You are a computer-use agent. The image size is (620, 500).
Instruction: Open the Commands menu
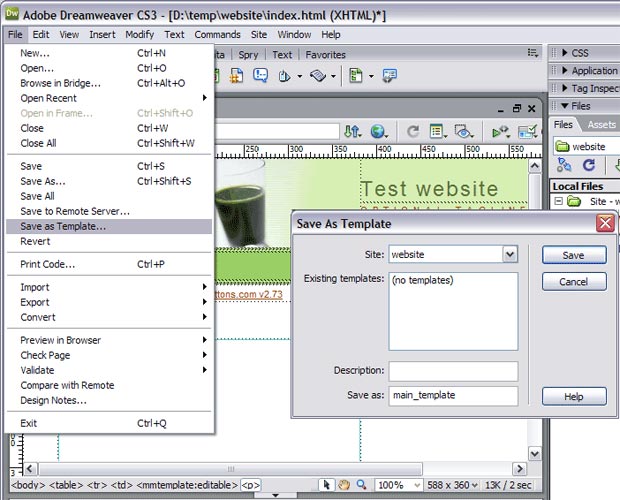(x=217, y=35)
